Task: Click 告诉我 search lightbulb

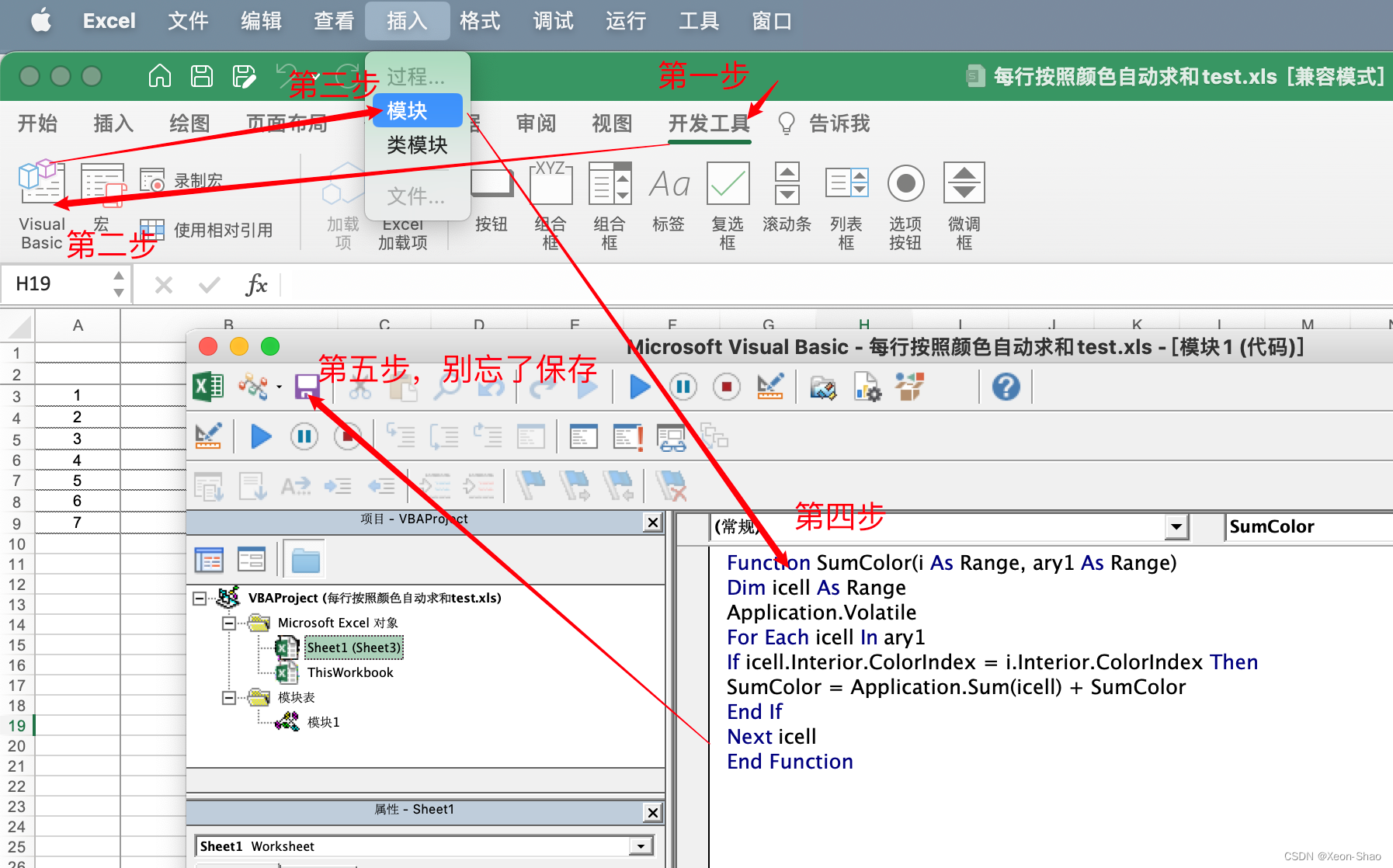Action: point(824,123)
